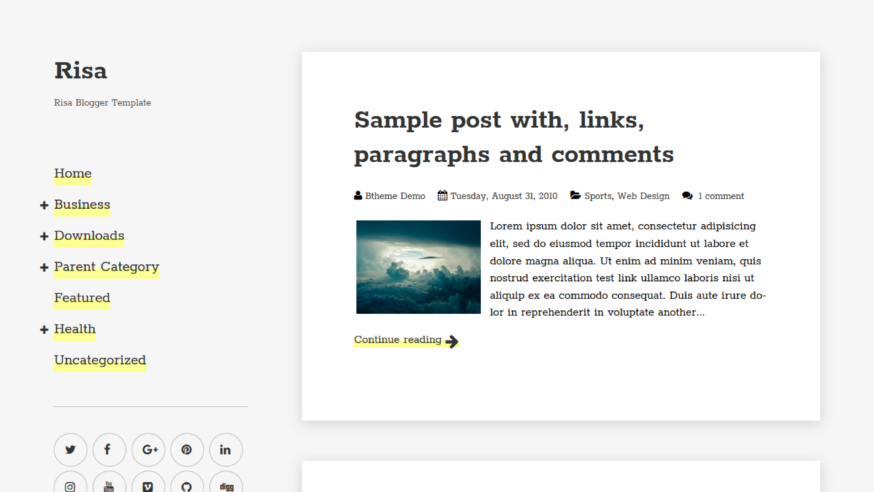This screenshot has width=874, height=492.
Task: Open the Downloads menu item
Action: [x=89, y=236]
